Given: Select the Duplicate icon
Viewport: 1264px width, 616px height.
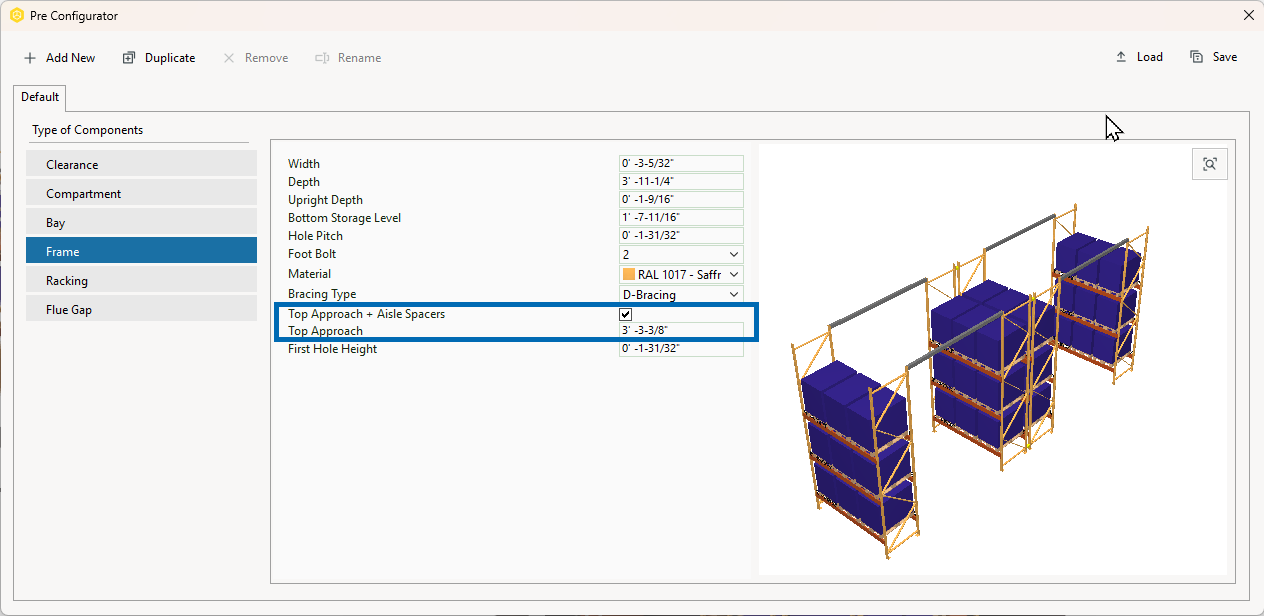Looking at the screenshot, I should point(128,57).
